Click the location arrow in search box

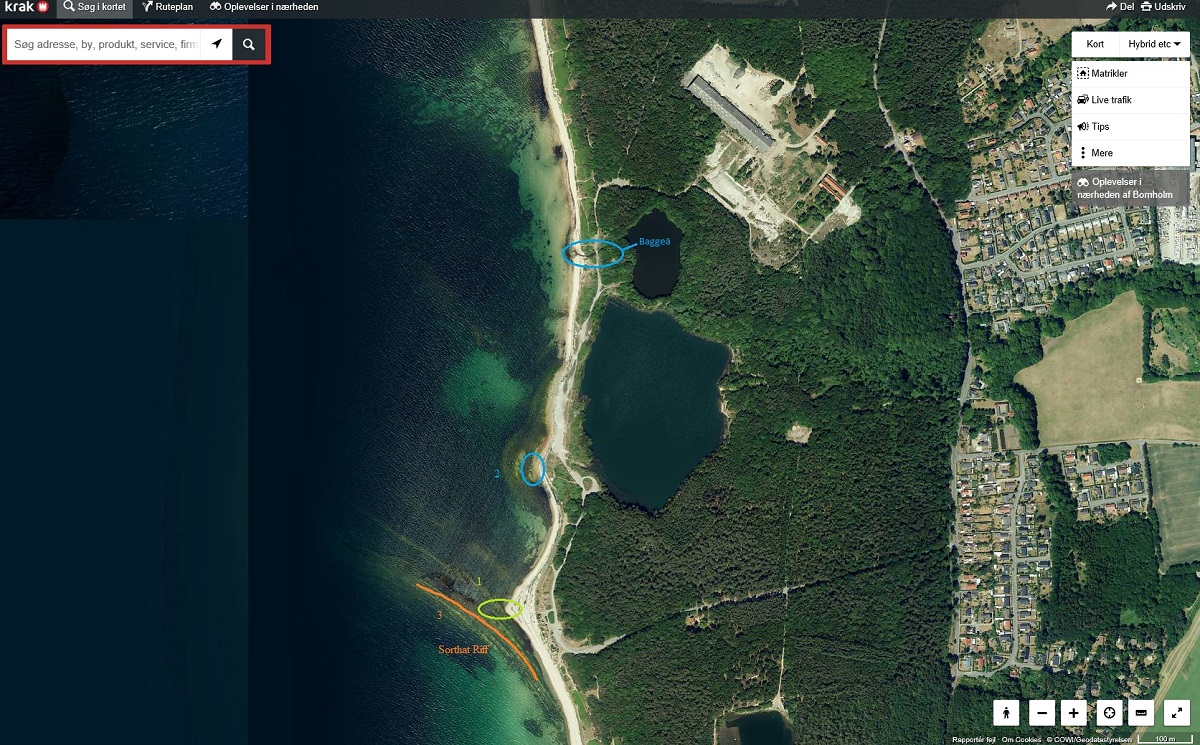pyautogui.click(x=217, y=45)
